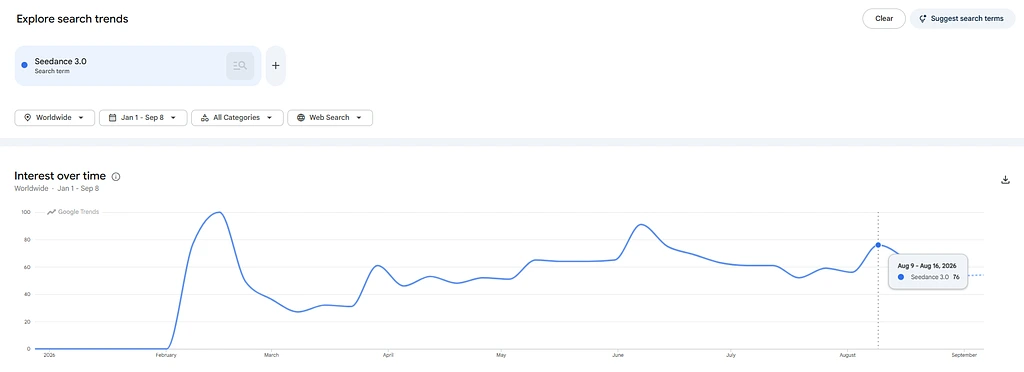
Task: Click the Interest over time heading
Action: tap(60, 176)
